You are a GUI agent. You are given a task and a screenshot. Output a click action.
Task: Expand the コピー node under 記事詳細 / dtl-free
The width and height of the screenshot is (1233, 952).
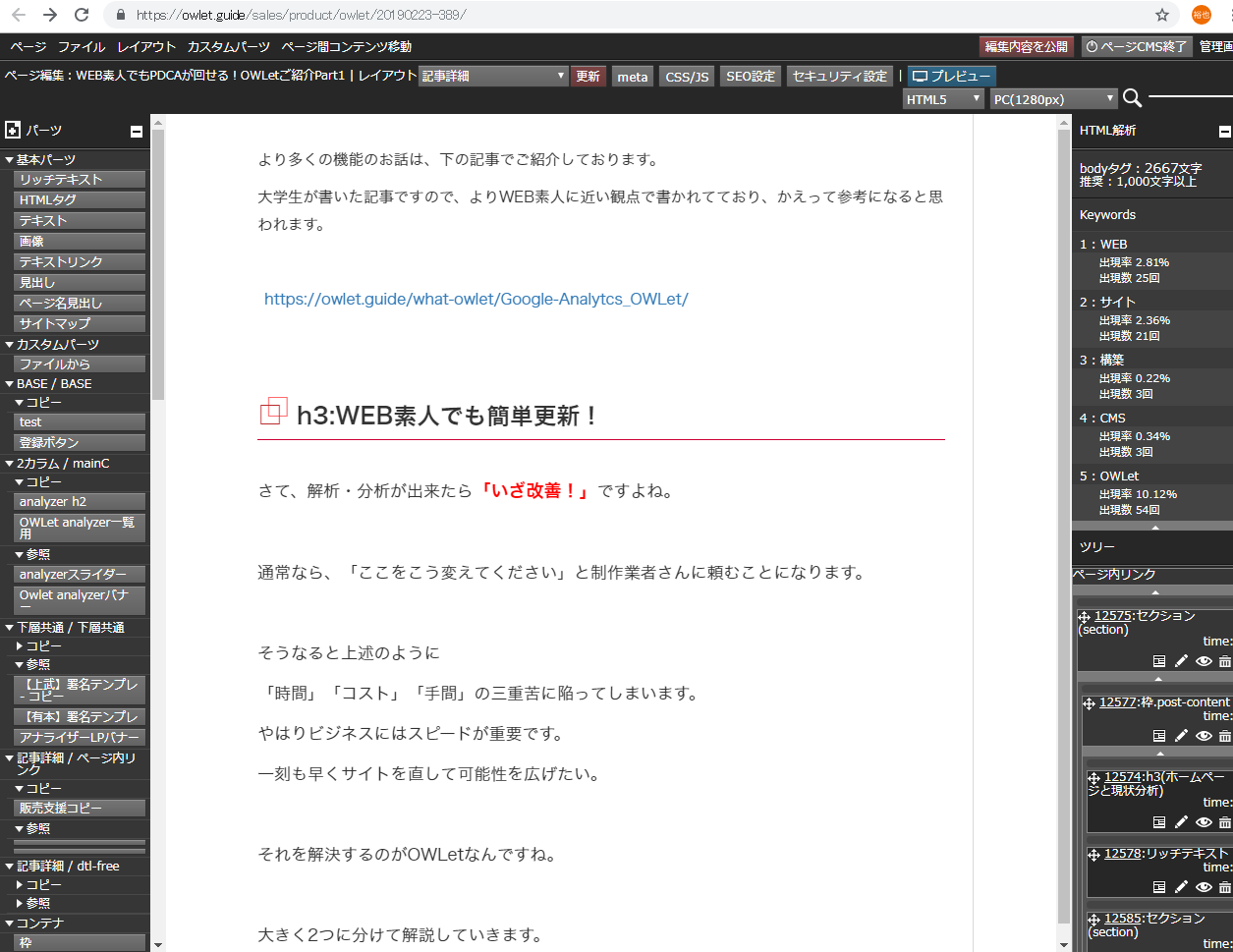point(20,884)
